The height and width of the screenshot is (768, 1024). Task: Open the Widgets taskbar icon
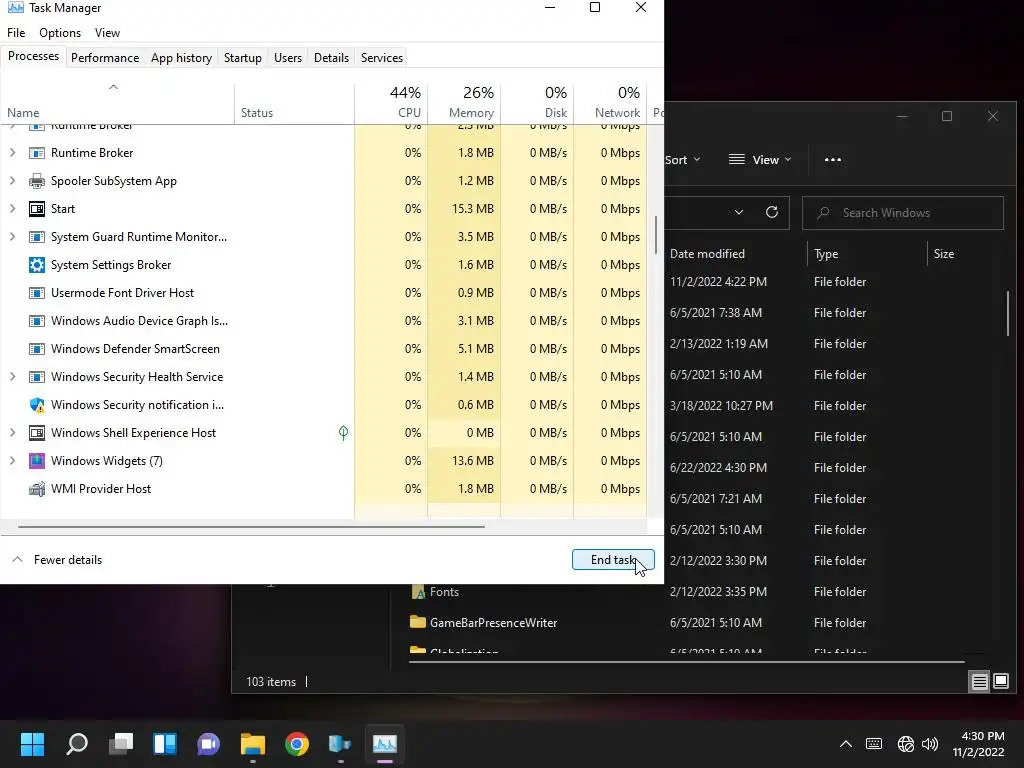click(165, 744)
